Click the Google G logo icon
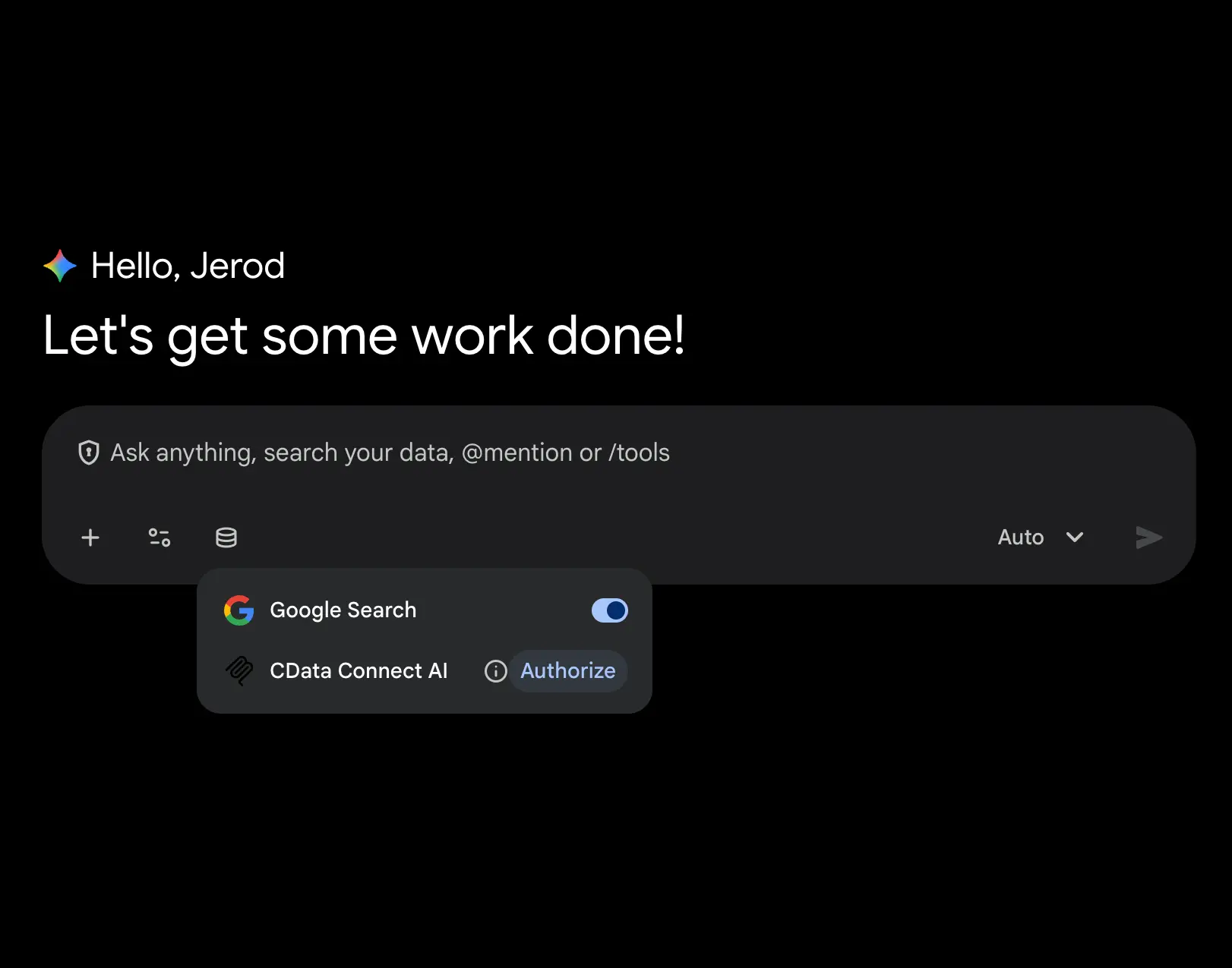Viewport: 1232px width, 968px height. tap(239, 610)
